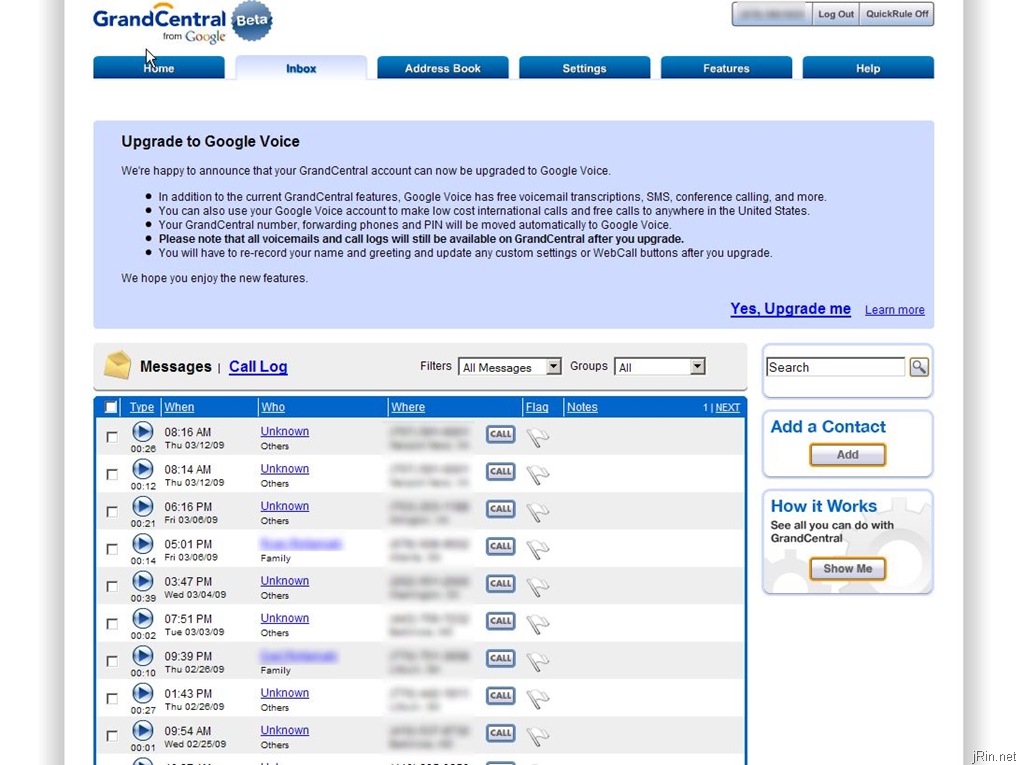The width and height of the screenshot is (1024, 765).
Task: Check the 05:01 PM message checkbox
Action: [112, 549]
